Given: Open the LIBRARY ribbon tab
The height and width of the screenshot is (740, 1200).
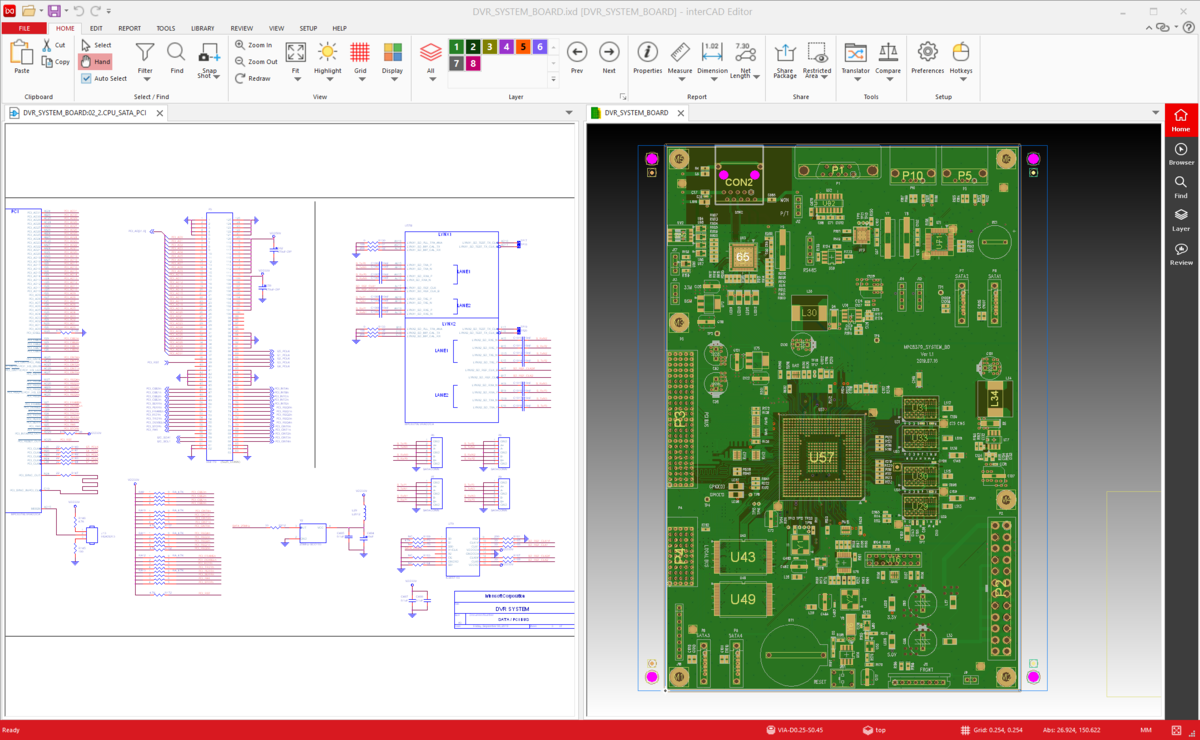Looking at the screenshot, I should [x=203, y=29].
